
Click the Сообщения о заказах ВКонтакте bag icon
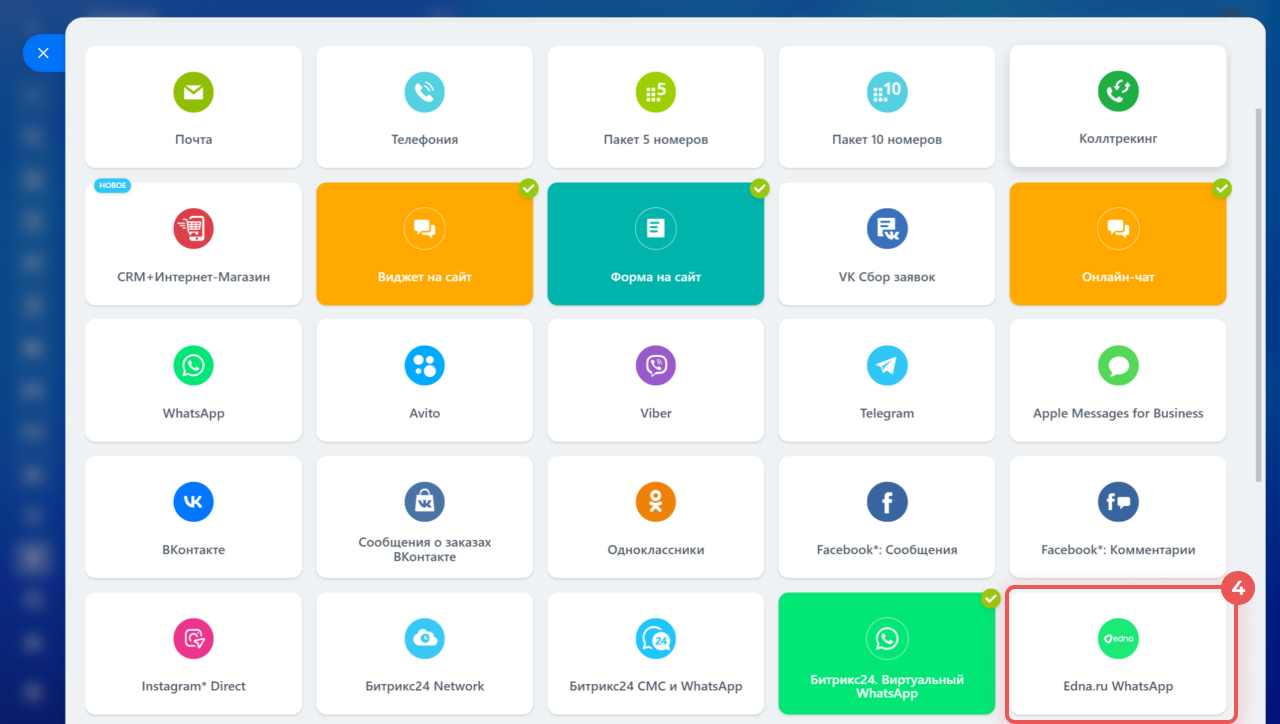coord(424,502)
